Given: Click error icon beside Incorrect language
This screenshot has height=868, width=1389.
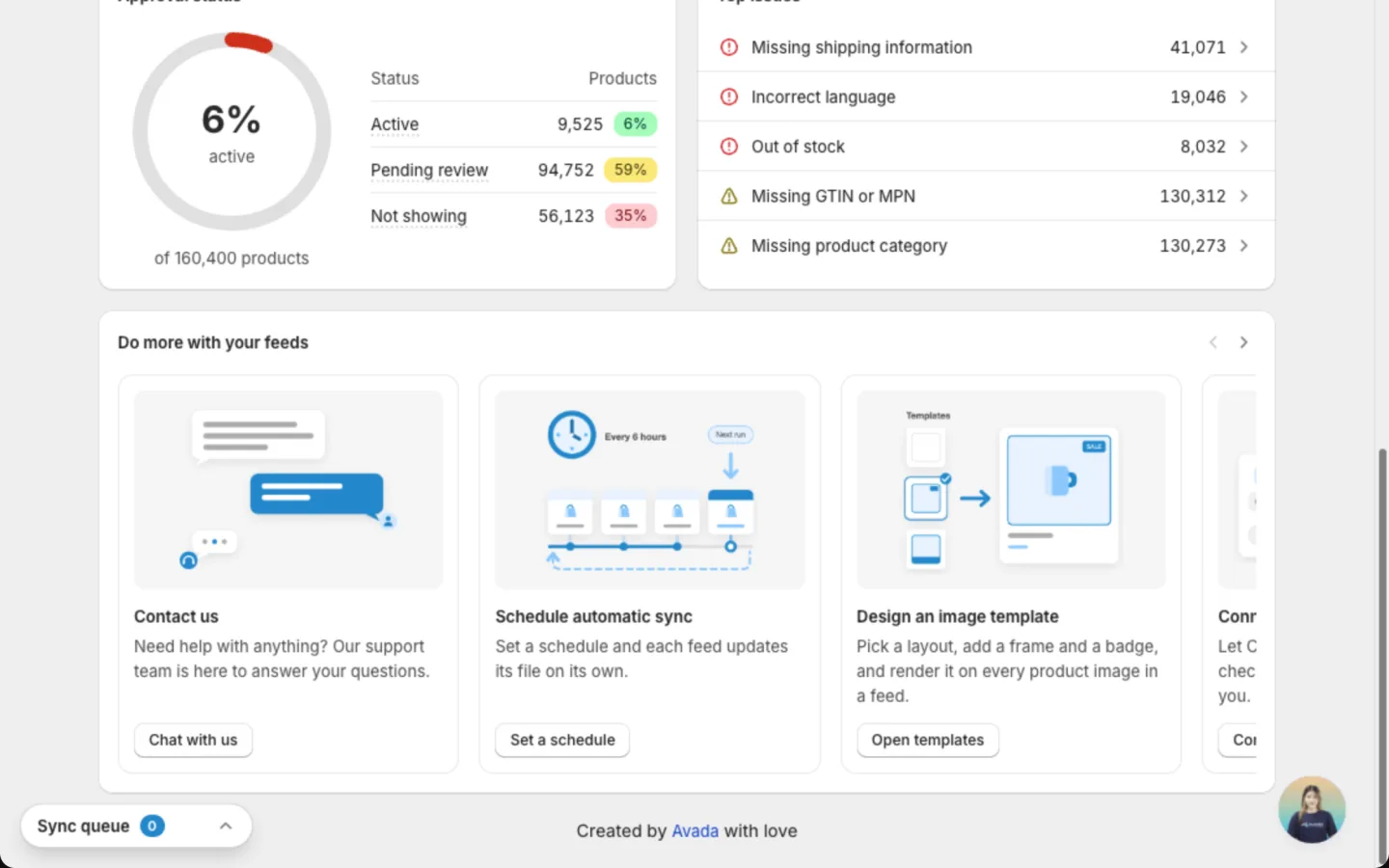Looking at the screenshot, I should [x=729, y=96].
